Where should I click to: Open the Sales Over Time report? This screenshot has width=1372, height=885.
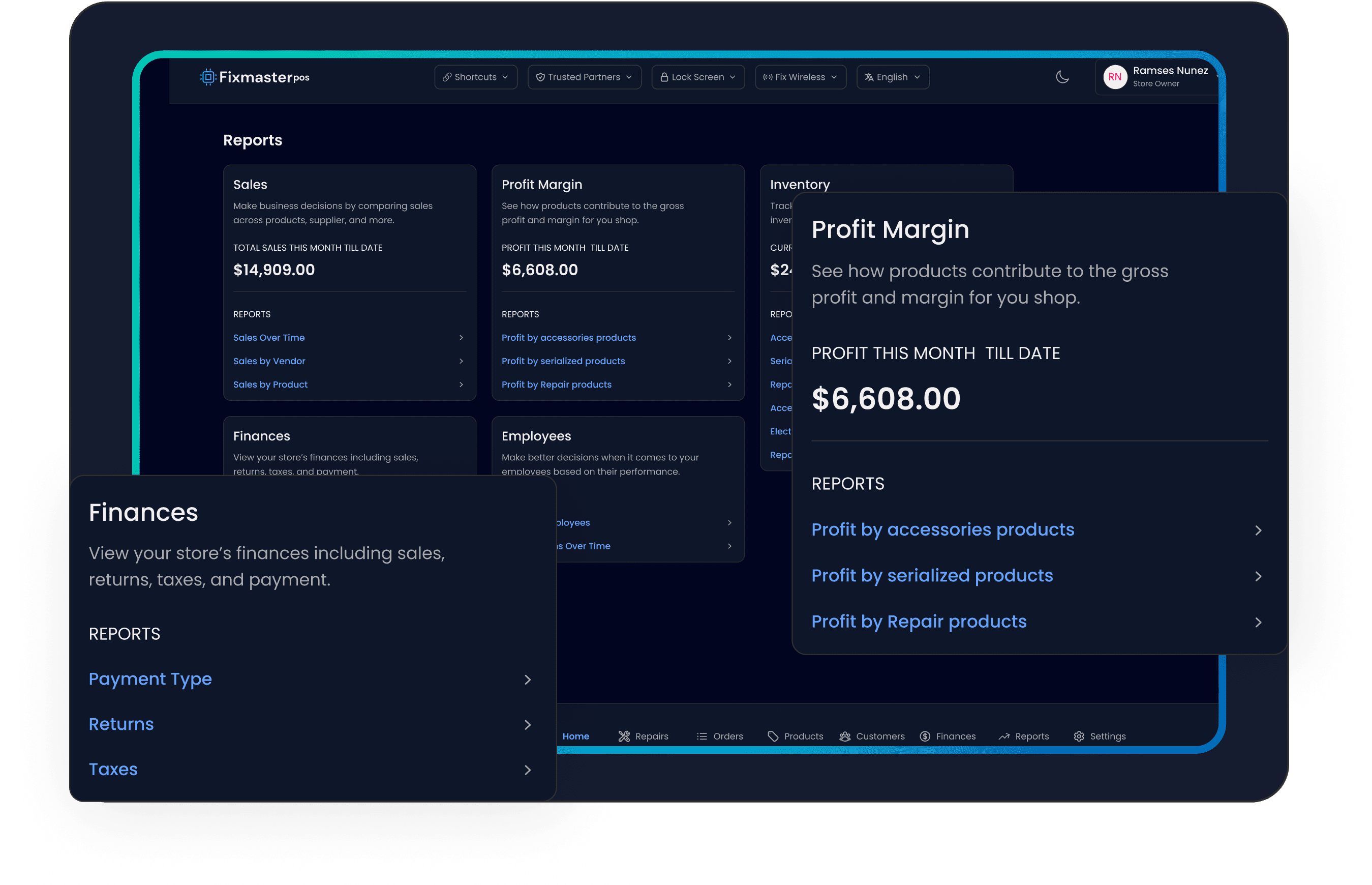pos(269,337)
